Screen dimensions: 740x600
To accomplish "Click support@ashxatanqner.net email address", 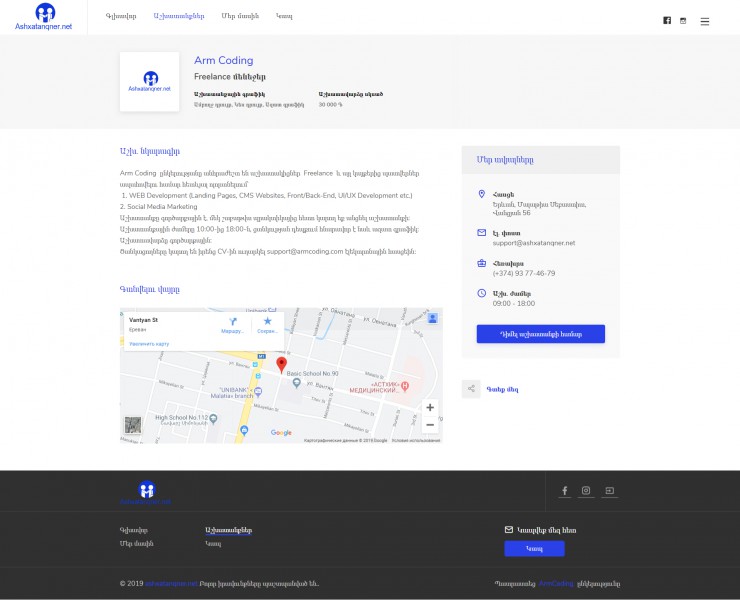I will tap(534, 243).
